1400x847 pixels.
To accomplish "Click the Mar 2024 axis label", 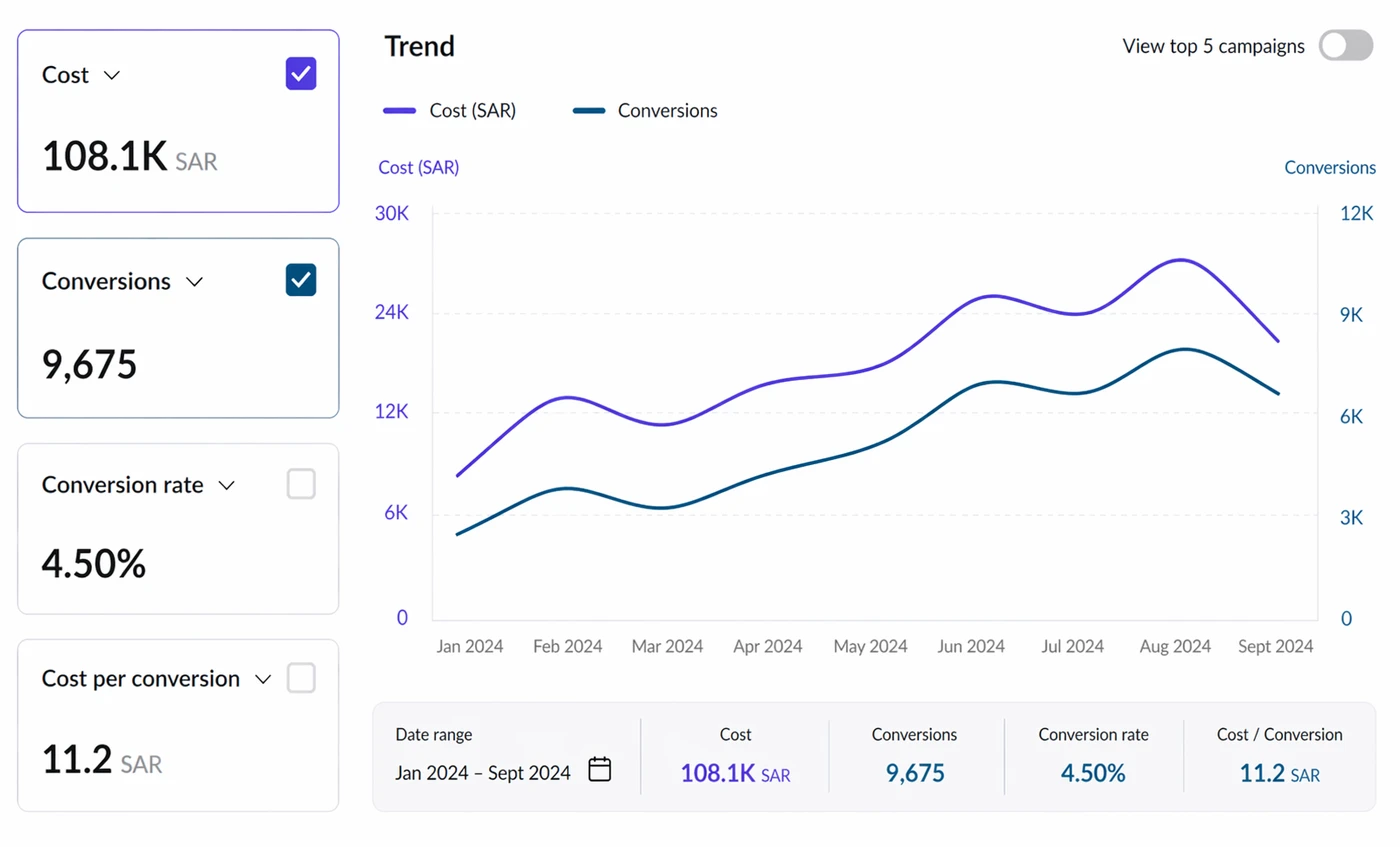I will pyautogui.click(x=667, y=647).
